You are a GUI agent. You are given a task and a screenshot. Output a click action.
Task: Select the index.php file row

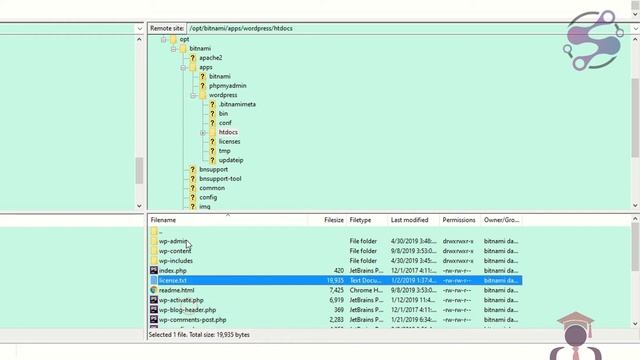[x=335, y=271]
